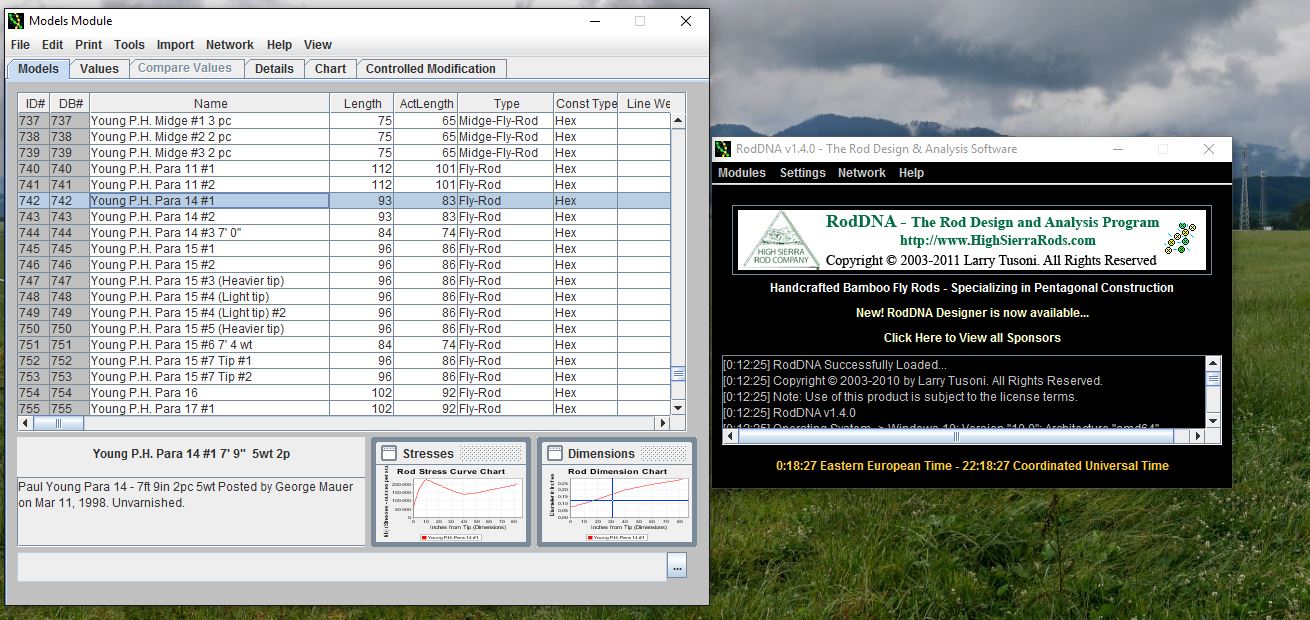Viewport: 1310px width, 620px height.
Task: Sort table by the Length column header
Action: coord(362,104)
